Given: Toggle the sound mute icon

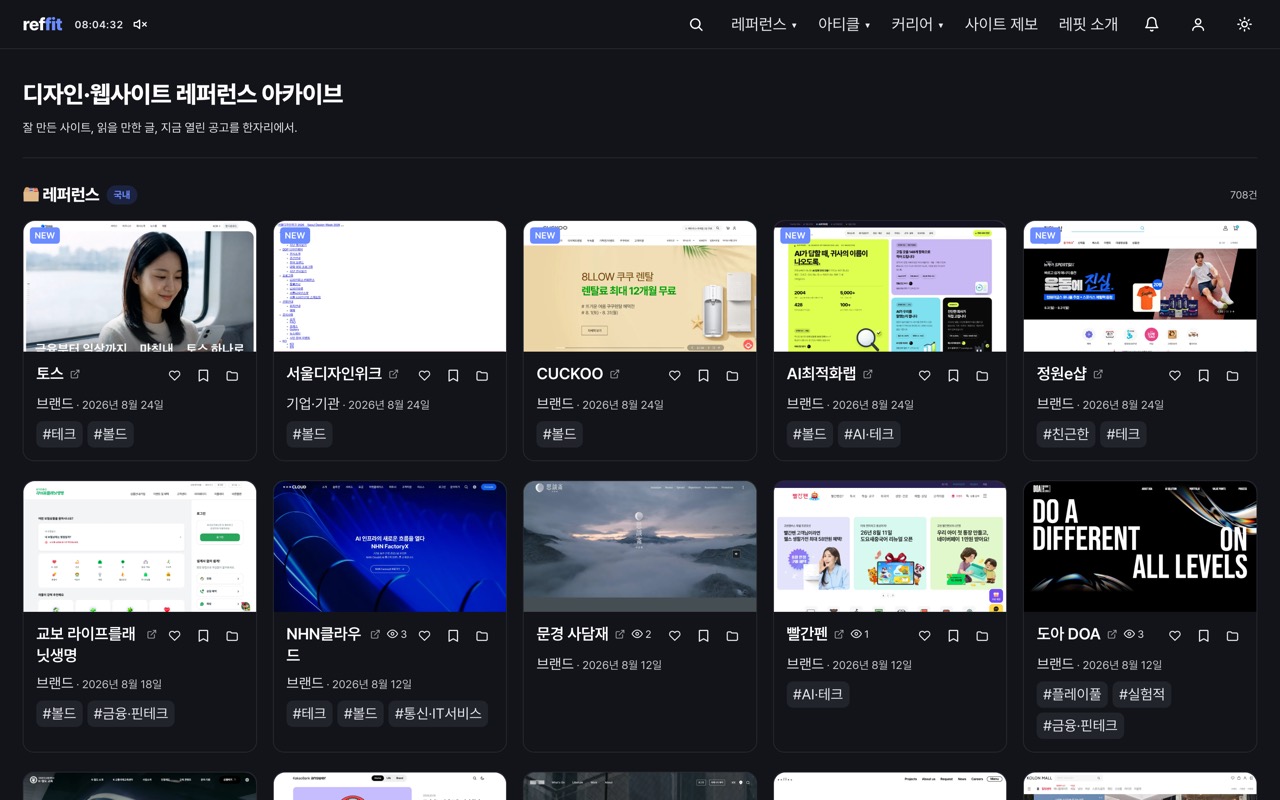Looking at the screenshot, I should click(140, 24).
